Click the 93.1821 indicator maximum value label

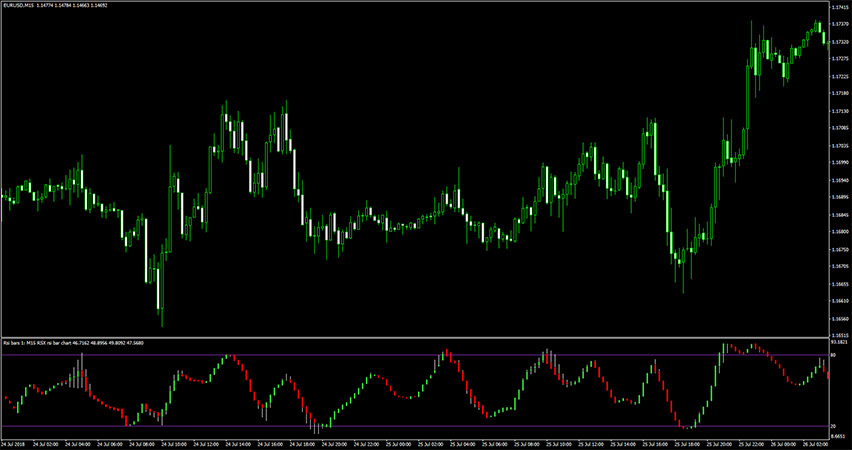coord(838,342)
